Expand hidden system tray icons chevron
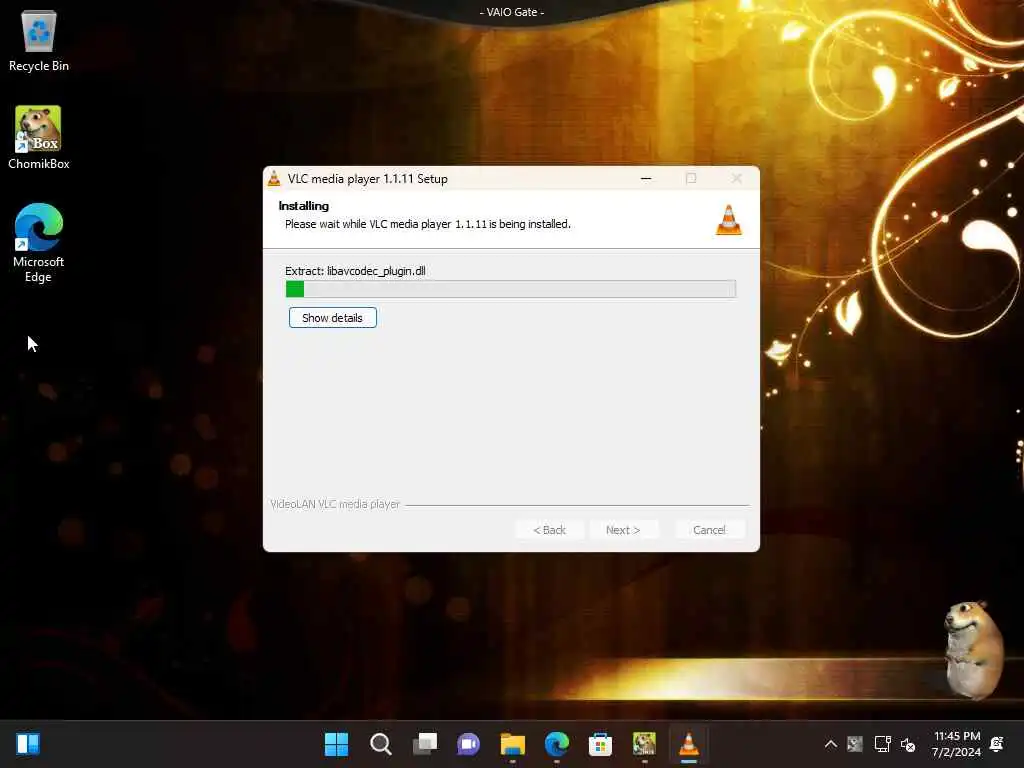The image size is (1024, 768). pyautogui.click(x=831, y=744)
